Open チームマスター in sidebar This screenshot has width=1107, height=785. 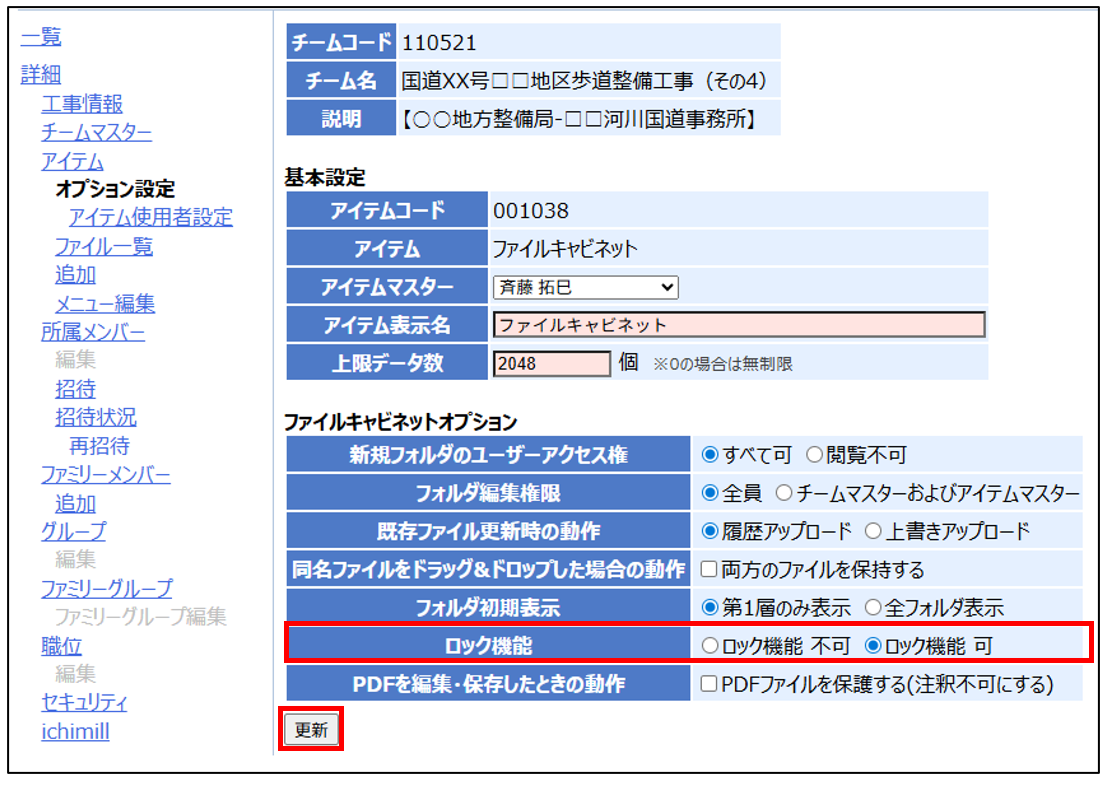(x=96, y=132)
